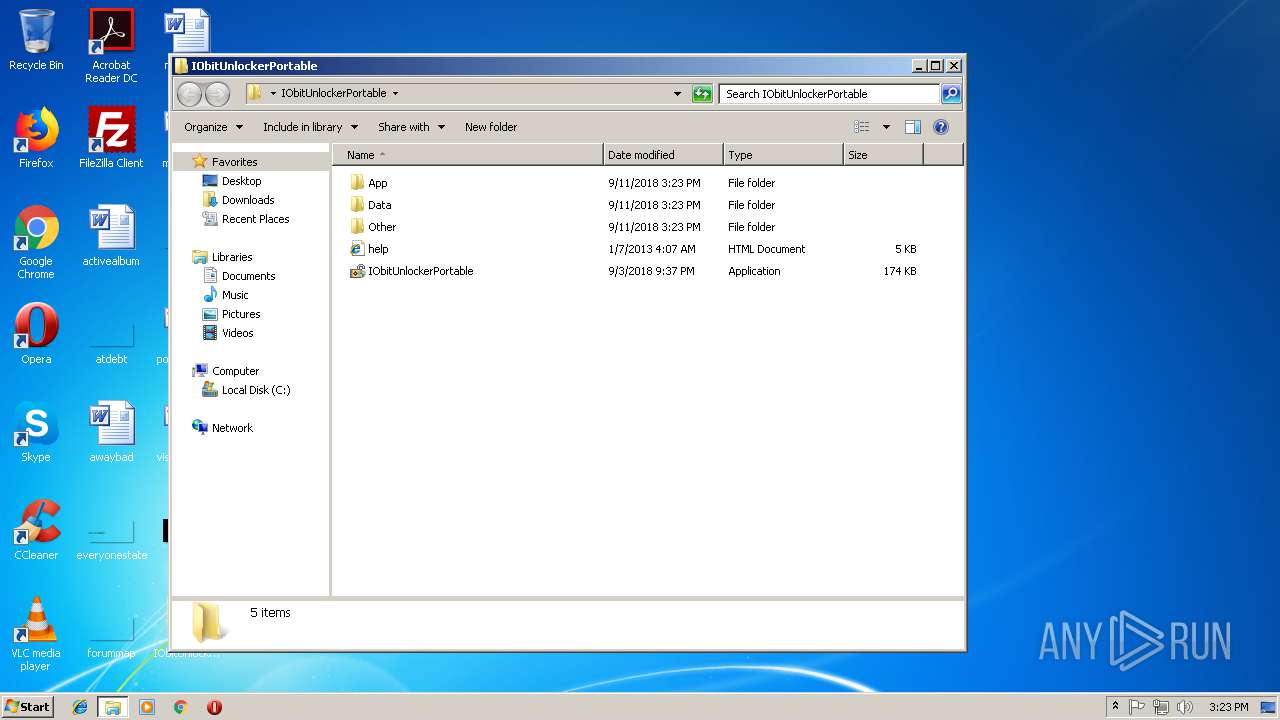Image resolution: width=1280 pixels, height=720 pixels.
Task: Click the IObitUnlockerPortable address breadcrumb
Action: click(x=333, y=93)
